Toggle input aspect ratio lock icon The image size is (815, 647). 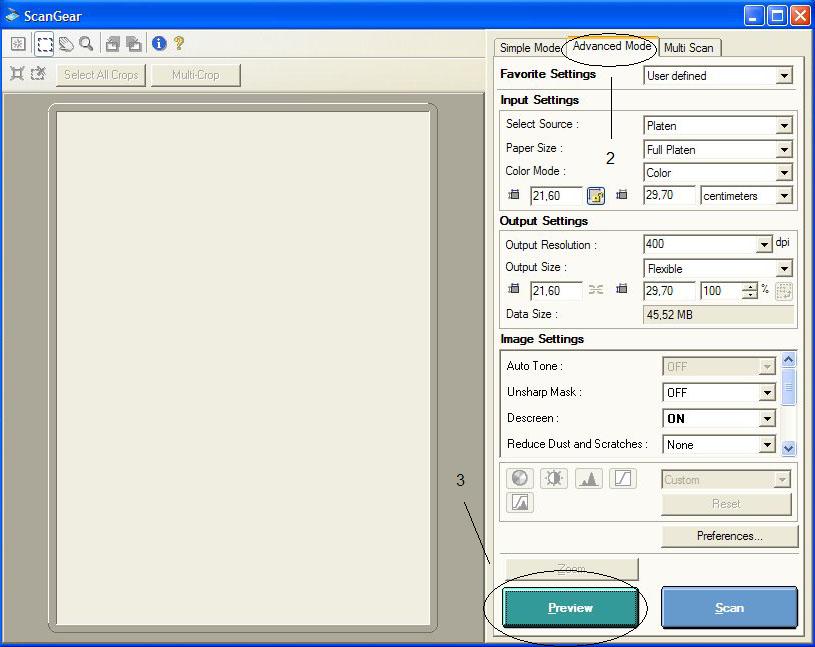click(x=596, y=196)
